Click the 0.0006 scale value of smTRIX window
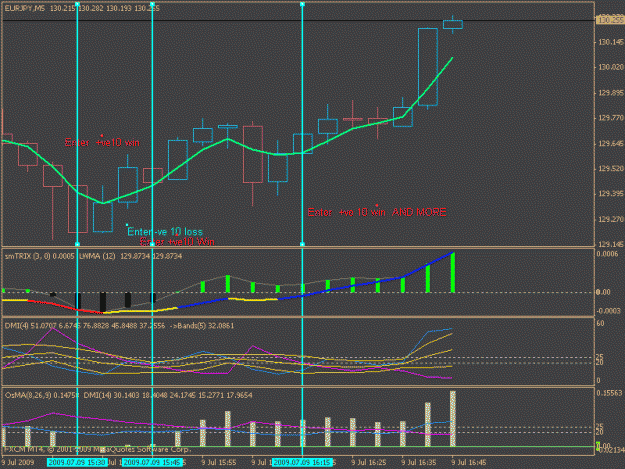 [608, 254]
